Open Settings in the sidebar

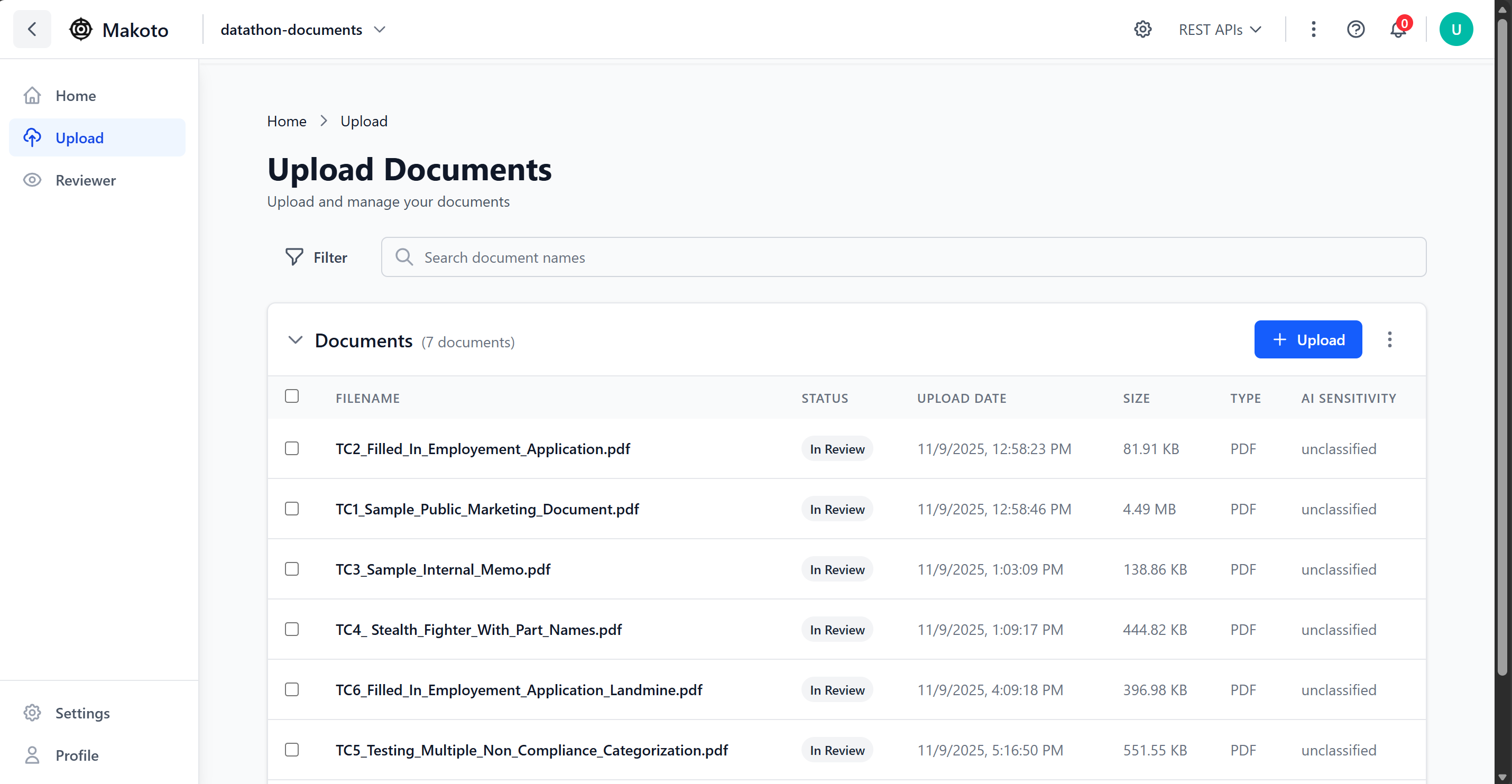click(82, 713)
